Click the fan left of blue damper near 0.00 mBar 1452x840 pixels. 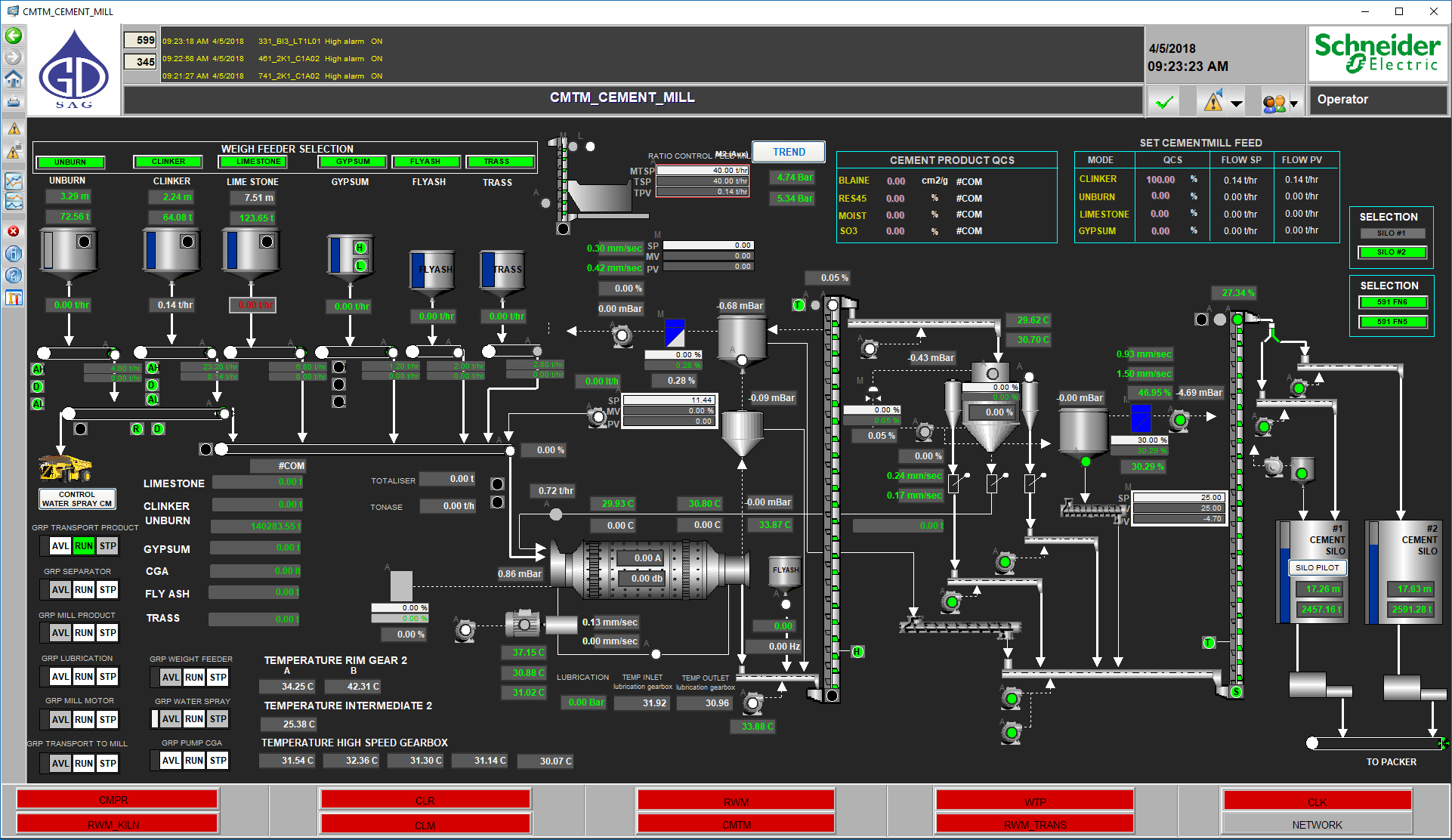coord(623,335)
